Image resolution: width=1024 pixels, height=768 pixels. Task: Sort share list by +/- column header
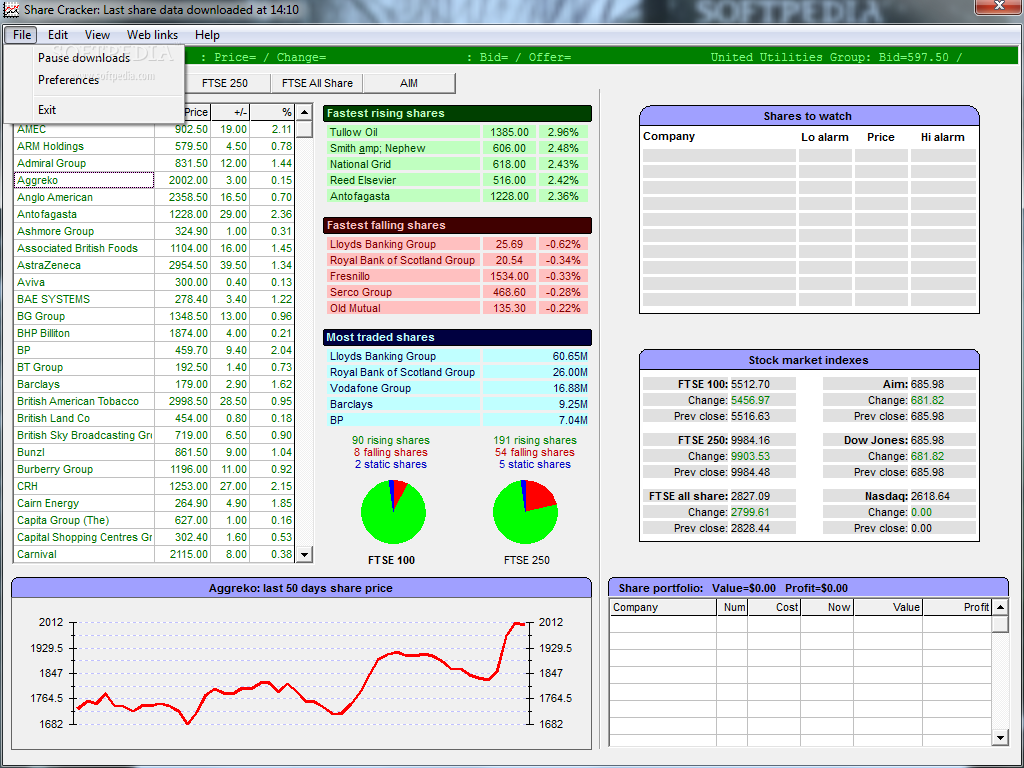(231, 112)
